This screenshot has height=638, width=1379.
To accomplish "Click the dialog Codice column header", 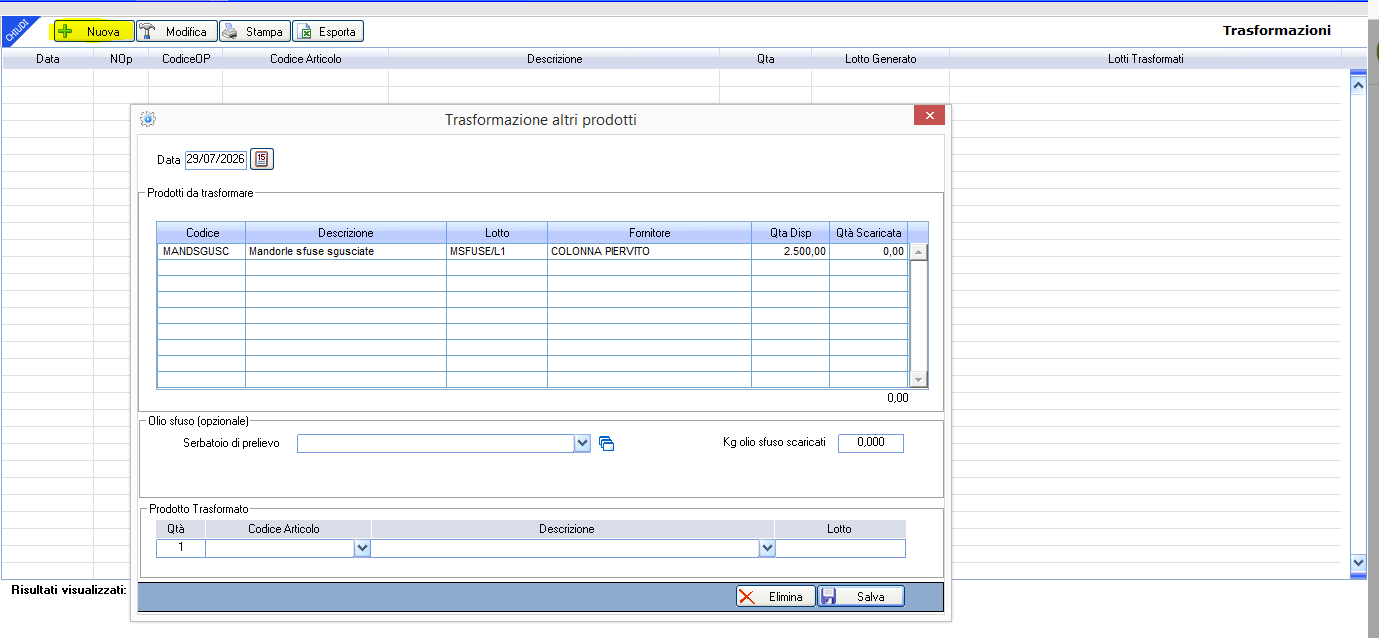I will pos(201,233).
